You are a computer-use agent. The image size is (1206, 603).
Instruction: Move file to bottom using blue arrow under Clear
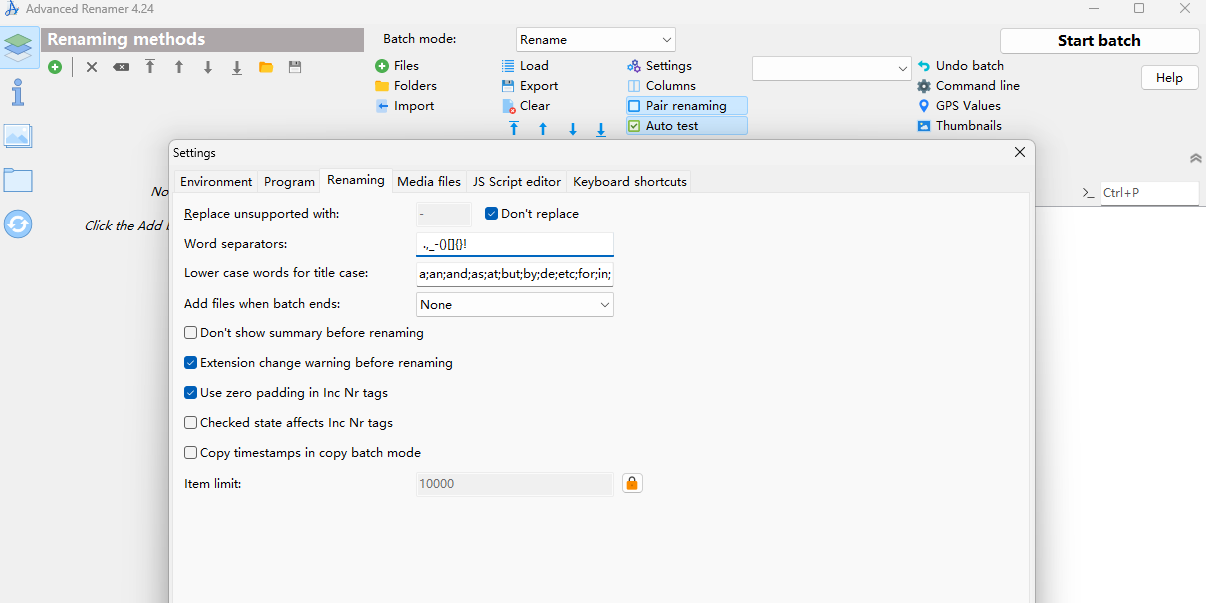601,129
